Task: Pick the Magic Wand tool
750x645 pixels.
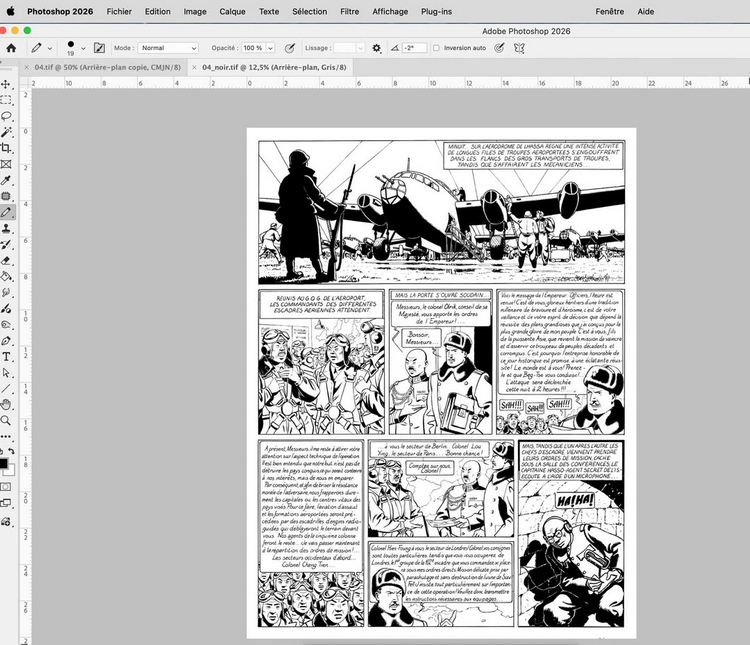Action: (x=6, y=132)
